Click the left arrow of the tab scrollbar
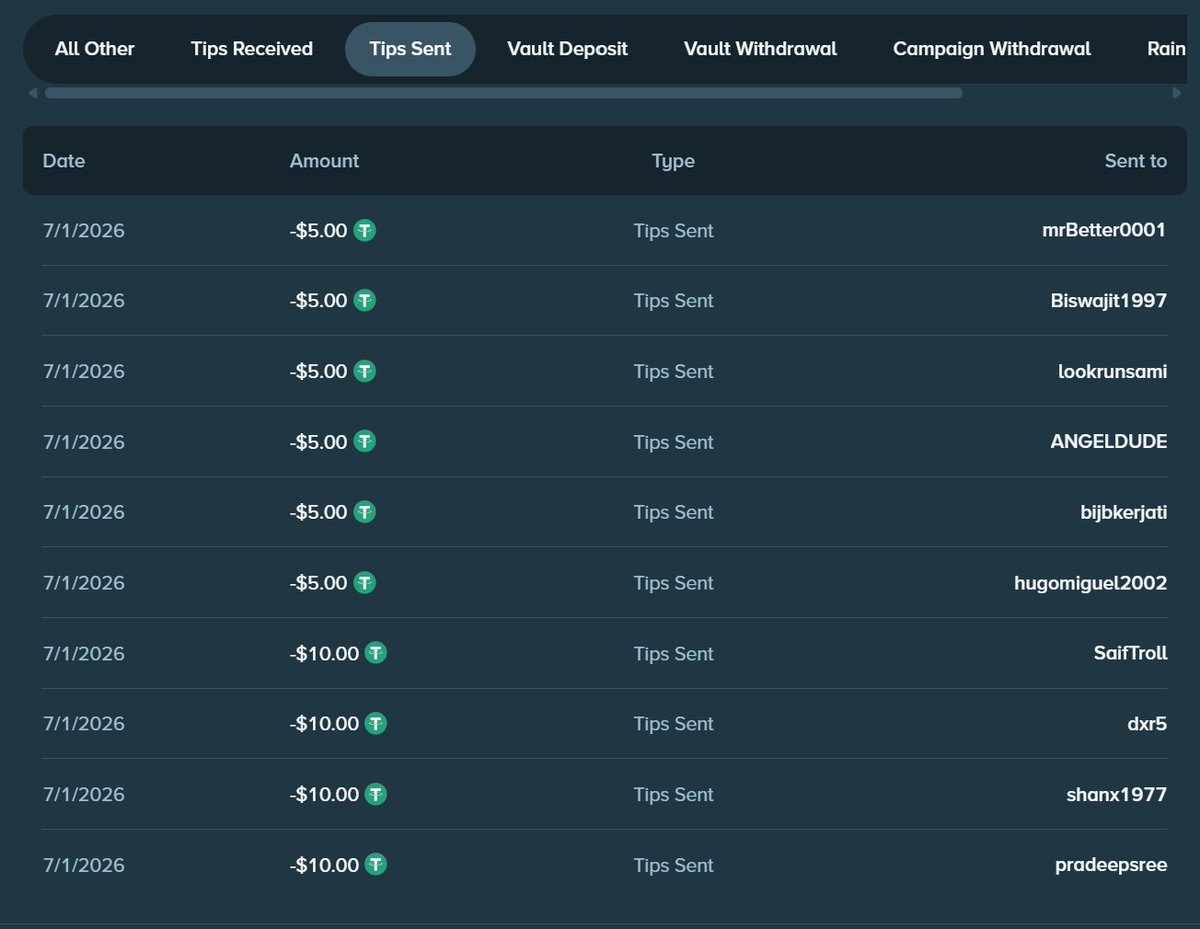1200x929 pixels. [x=33, y=93]
